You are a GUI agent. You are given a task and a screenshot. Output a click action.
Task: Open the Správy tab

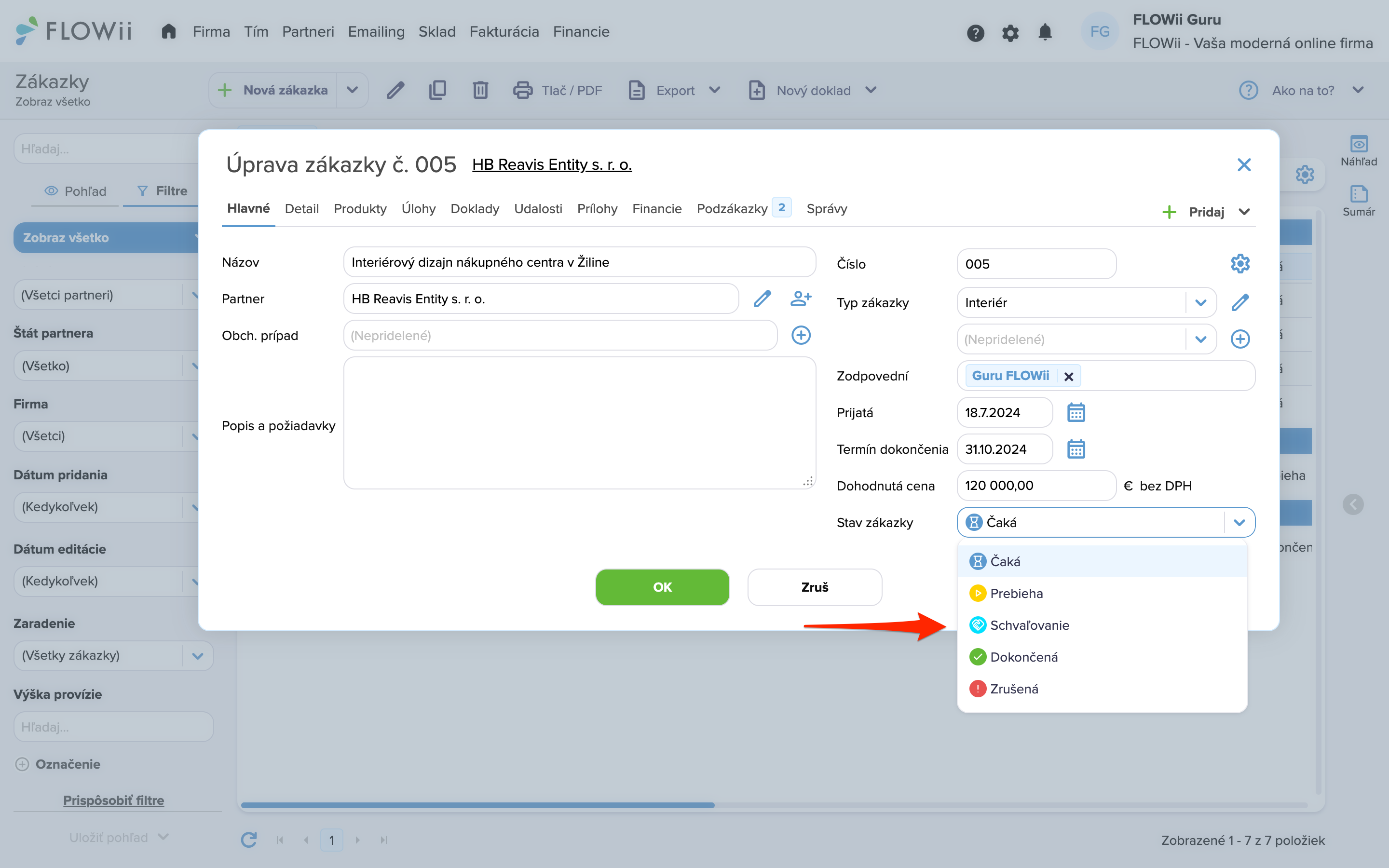tap(827, 209)
